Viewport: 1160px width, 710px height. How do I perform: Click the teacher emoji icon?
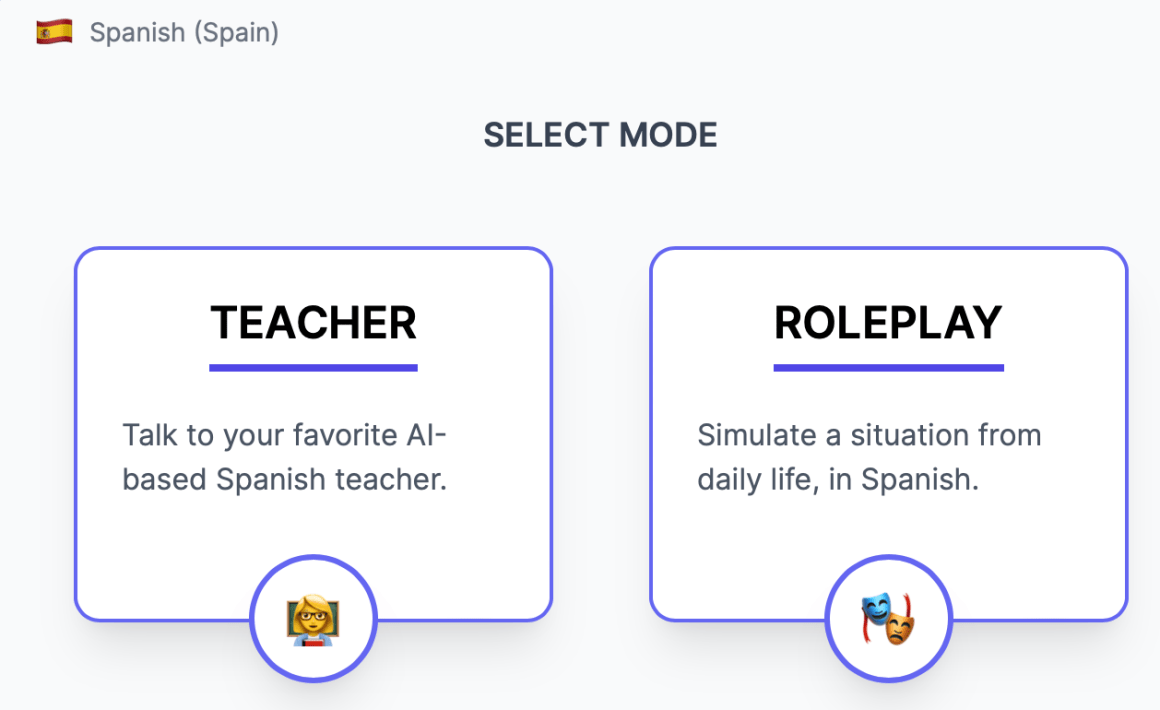(x=312, y=620)
